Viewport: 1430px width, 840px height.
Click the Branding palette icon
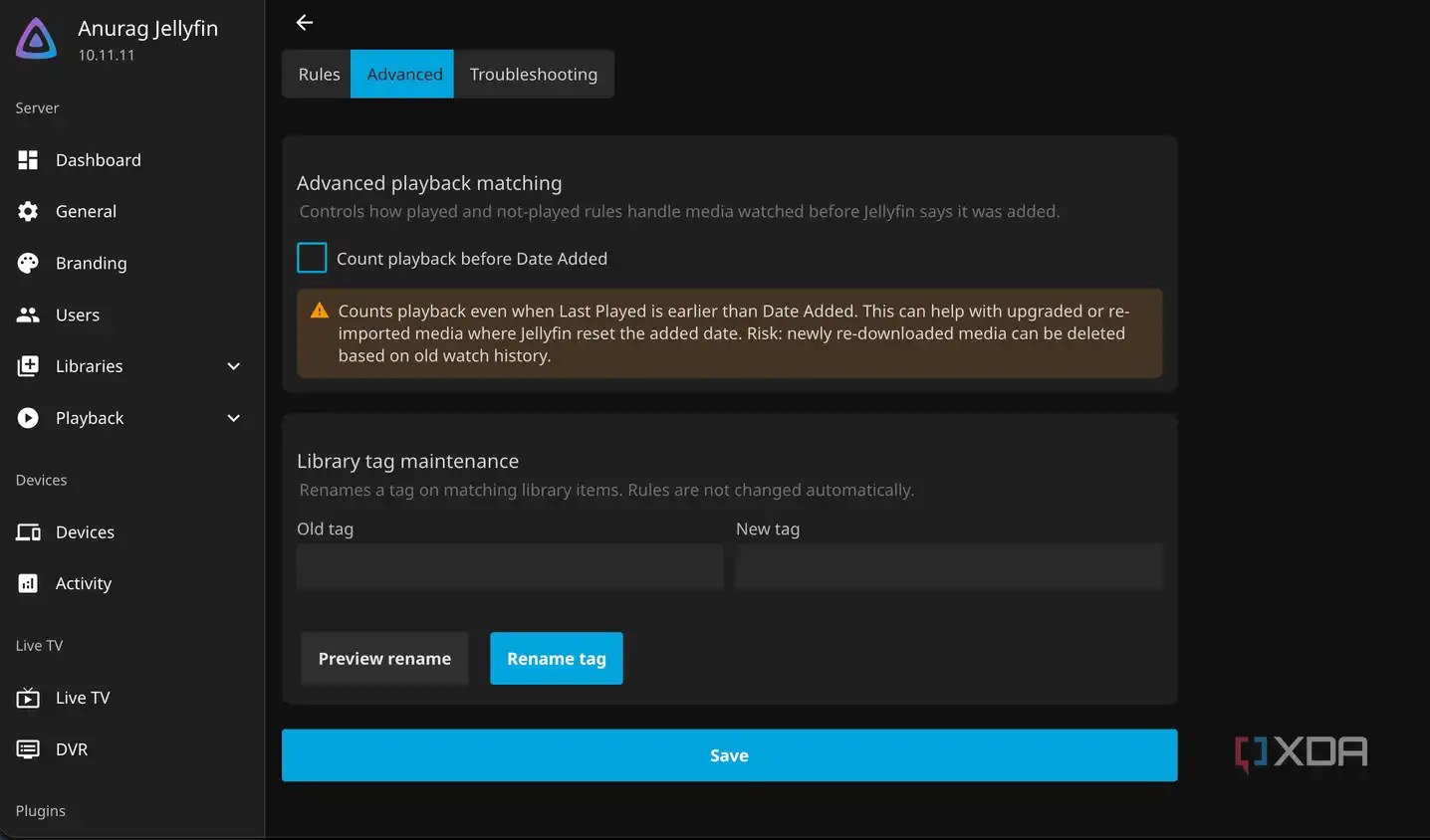[x=28, y=263]
